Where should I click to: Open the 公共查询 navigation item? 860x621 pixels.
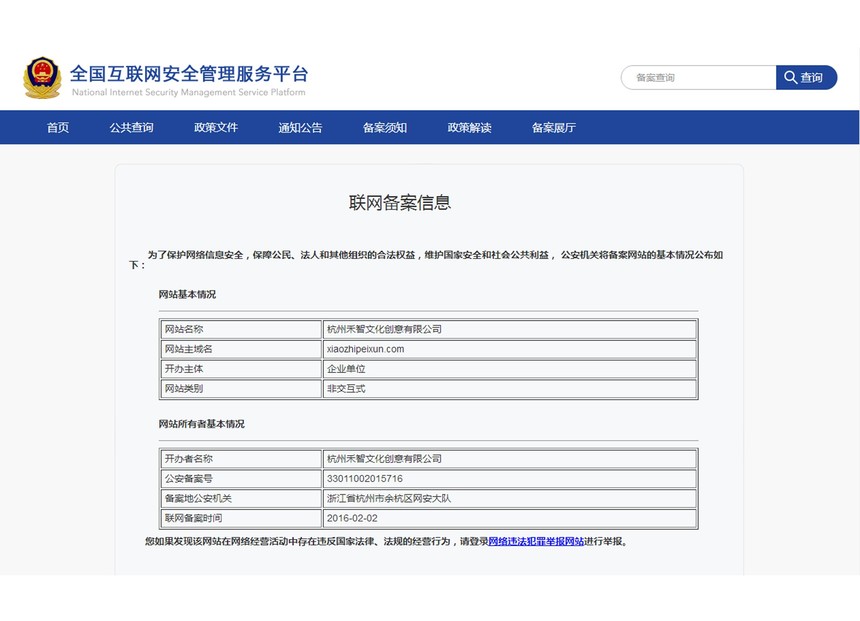pyautogui.click(x=131, y=127)
